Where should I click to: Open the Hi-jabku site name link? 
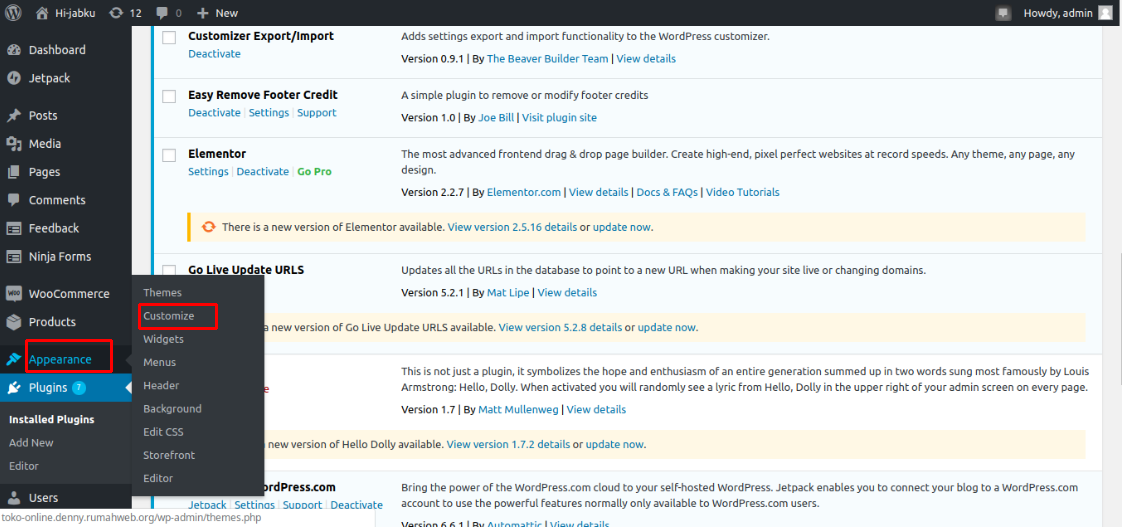(x=77, y=13)
